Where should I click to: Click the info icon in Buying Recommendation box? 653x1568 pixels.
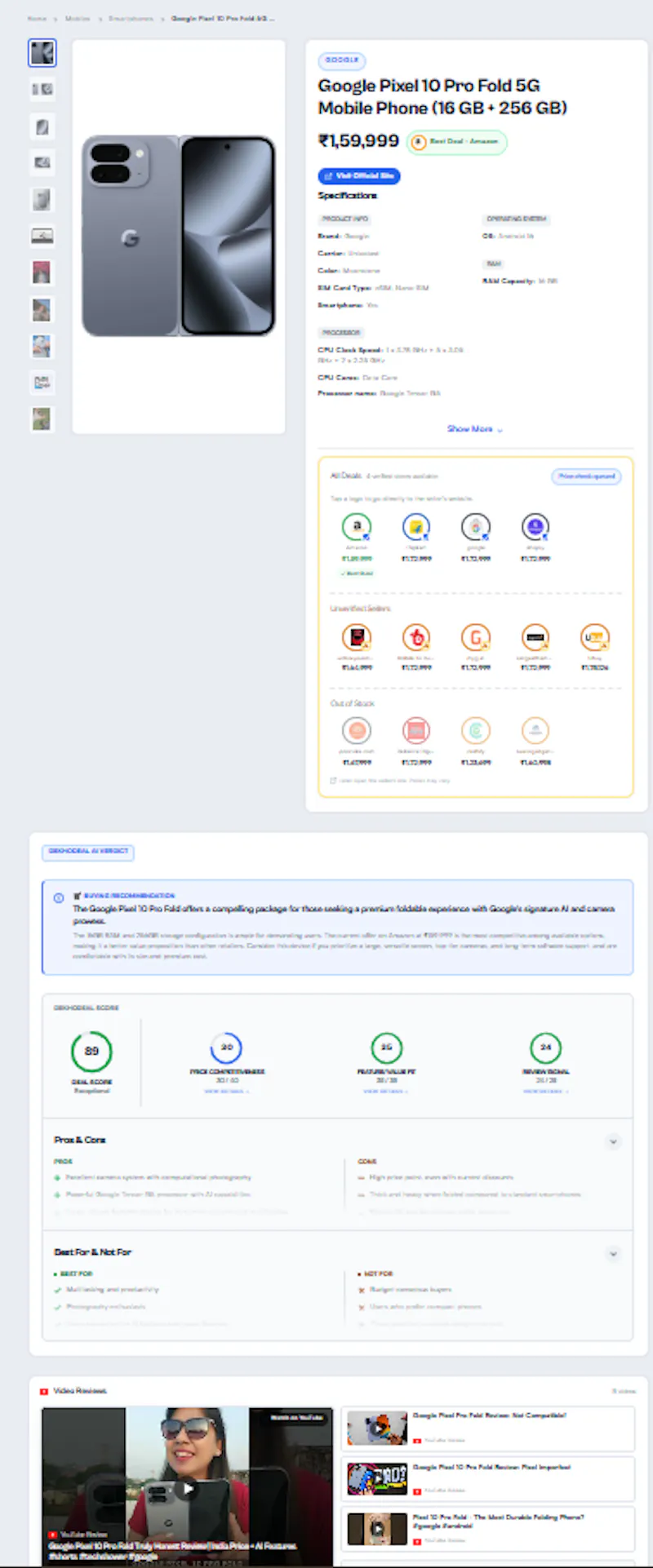click(x=59, y=898)
